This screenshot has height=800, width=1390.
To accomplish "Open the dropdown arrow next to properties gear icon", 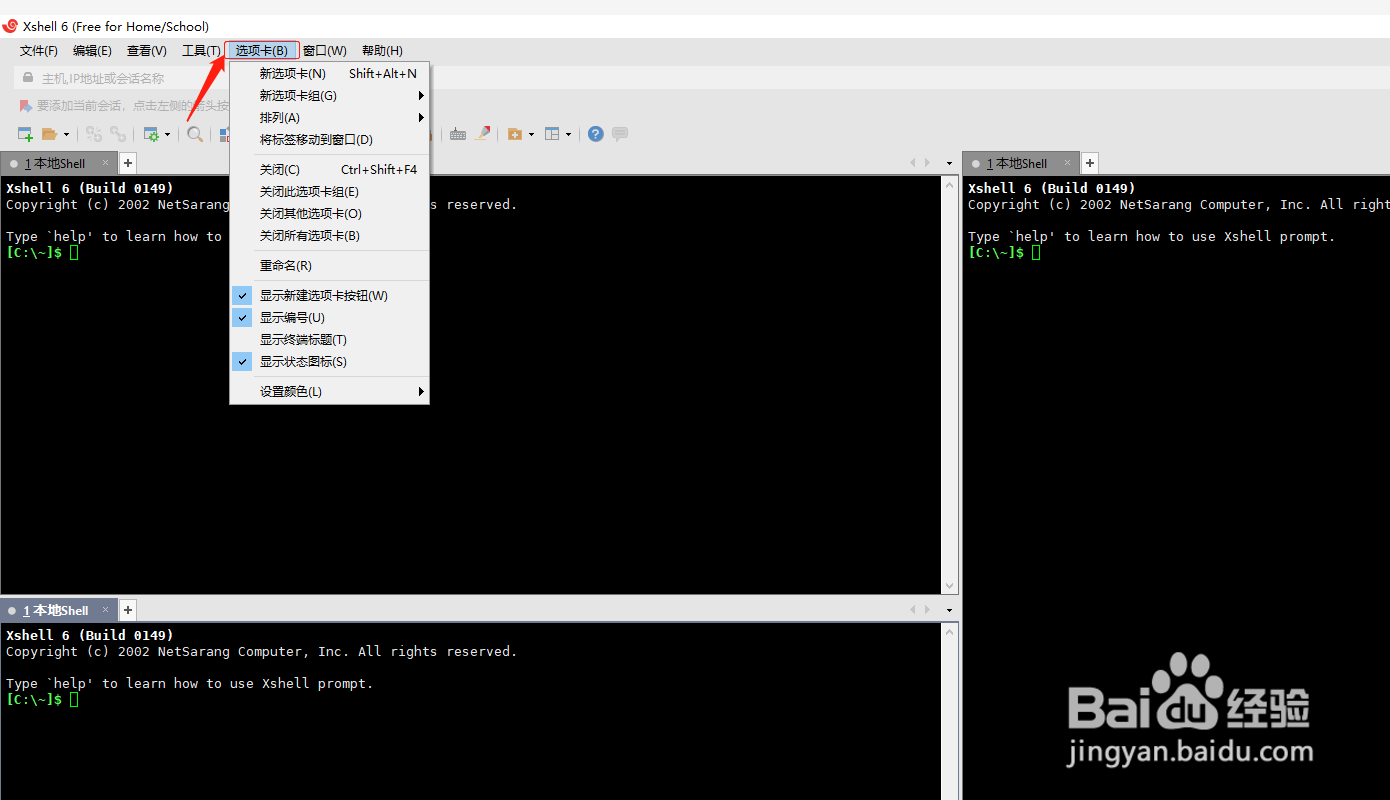I will 167,134.
